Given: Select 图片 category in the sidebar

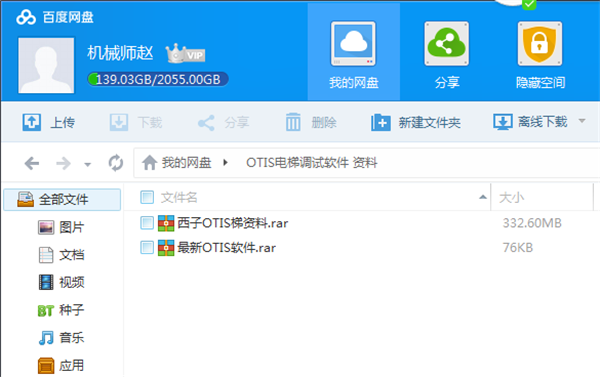Looking at the screenshot, I should click(x=61, y=227).
